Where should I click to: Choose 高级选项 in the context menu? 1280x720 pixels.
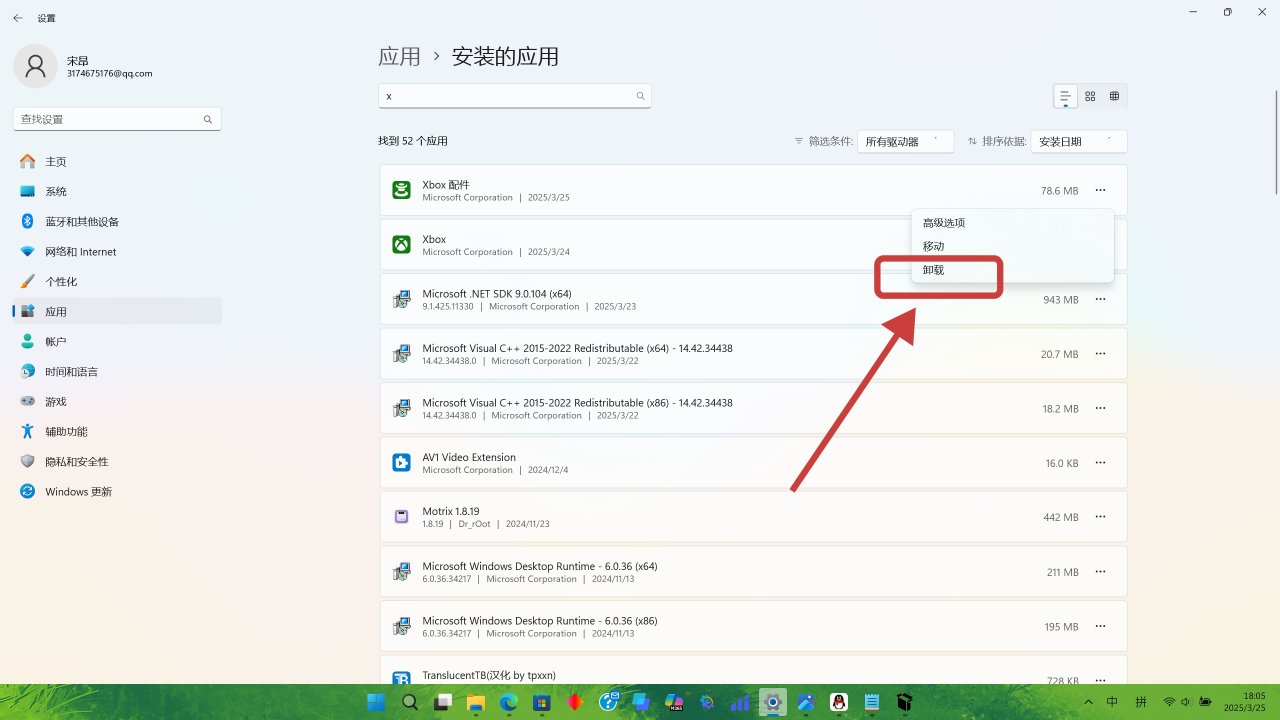944,223
